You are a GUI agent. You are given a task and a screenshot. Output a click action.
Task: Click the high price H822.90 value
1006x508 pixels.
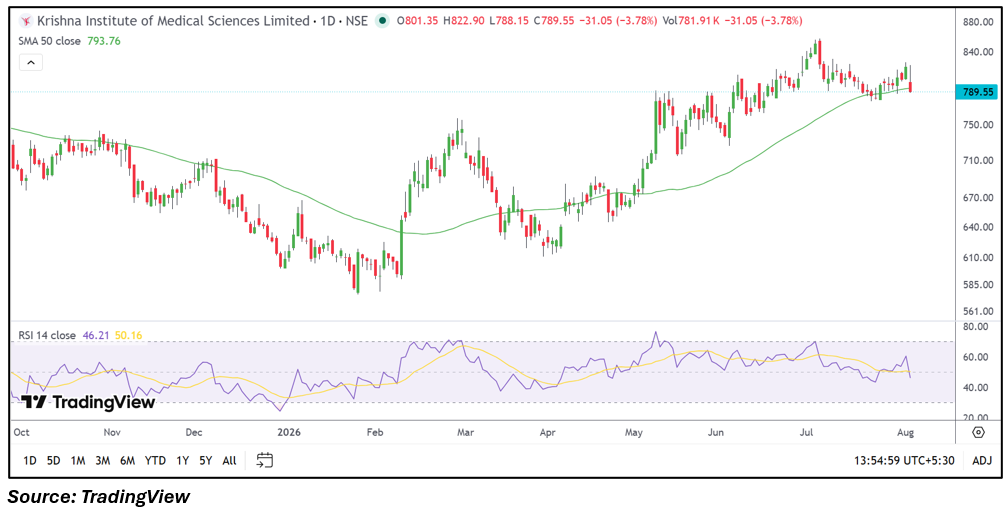pos(464,21)
